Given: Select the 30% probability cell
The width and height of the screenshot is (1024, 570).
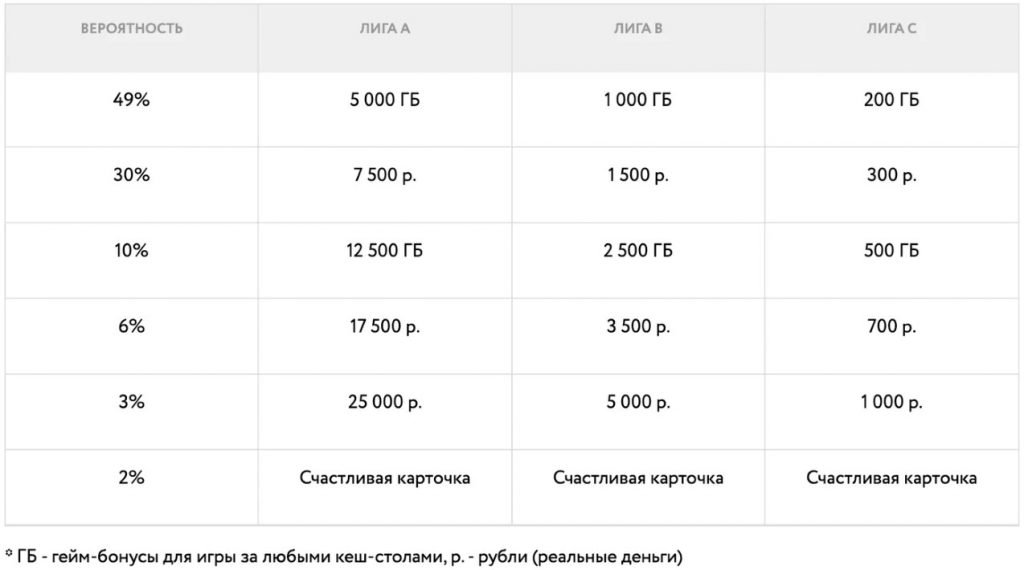Looking at the screenshot, I should tap(131, 175).
